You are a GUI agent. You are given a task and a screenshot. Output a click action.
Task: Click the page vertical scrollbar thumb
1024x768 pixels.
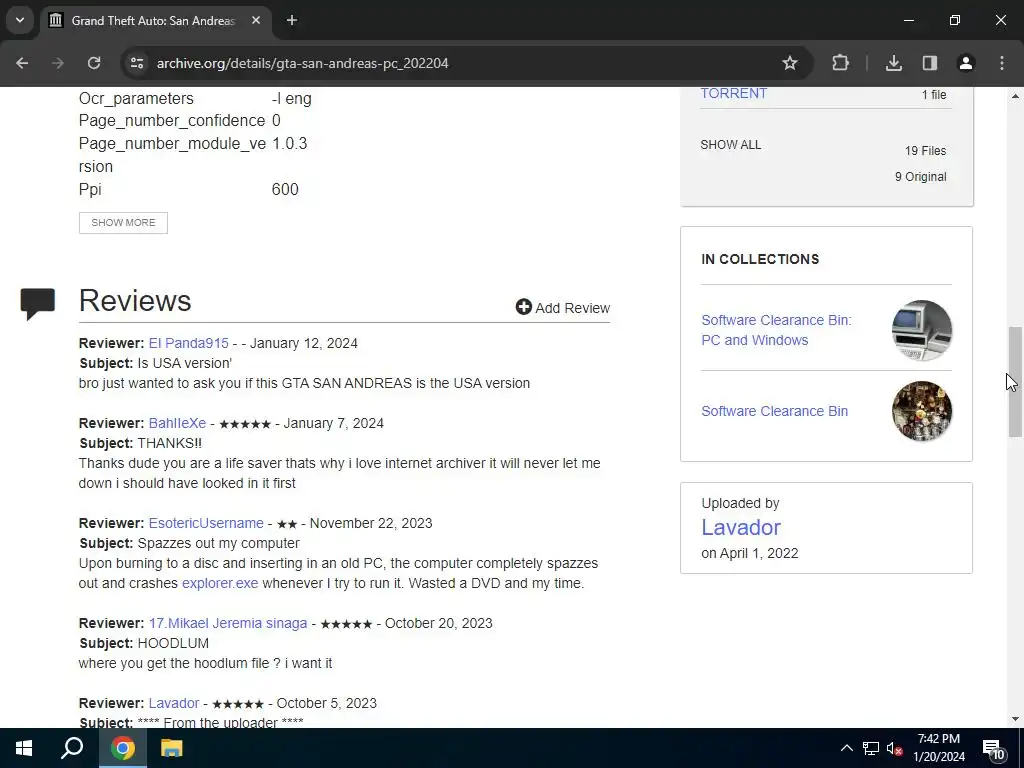pos(1015,381)
